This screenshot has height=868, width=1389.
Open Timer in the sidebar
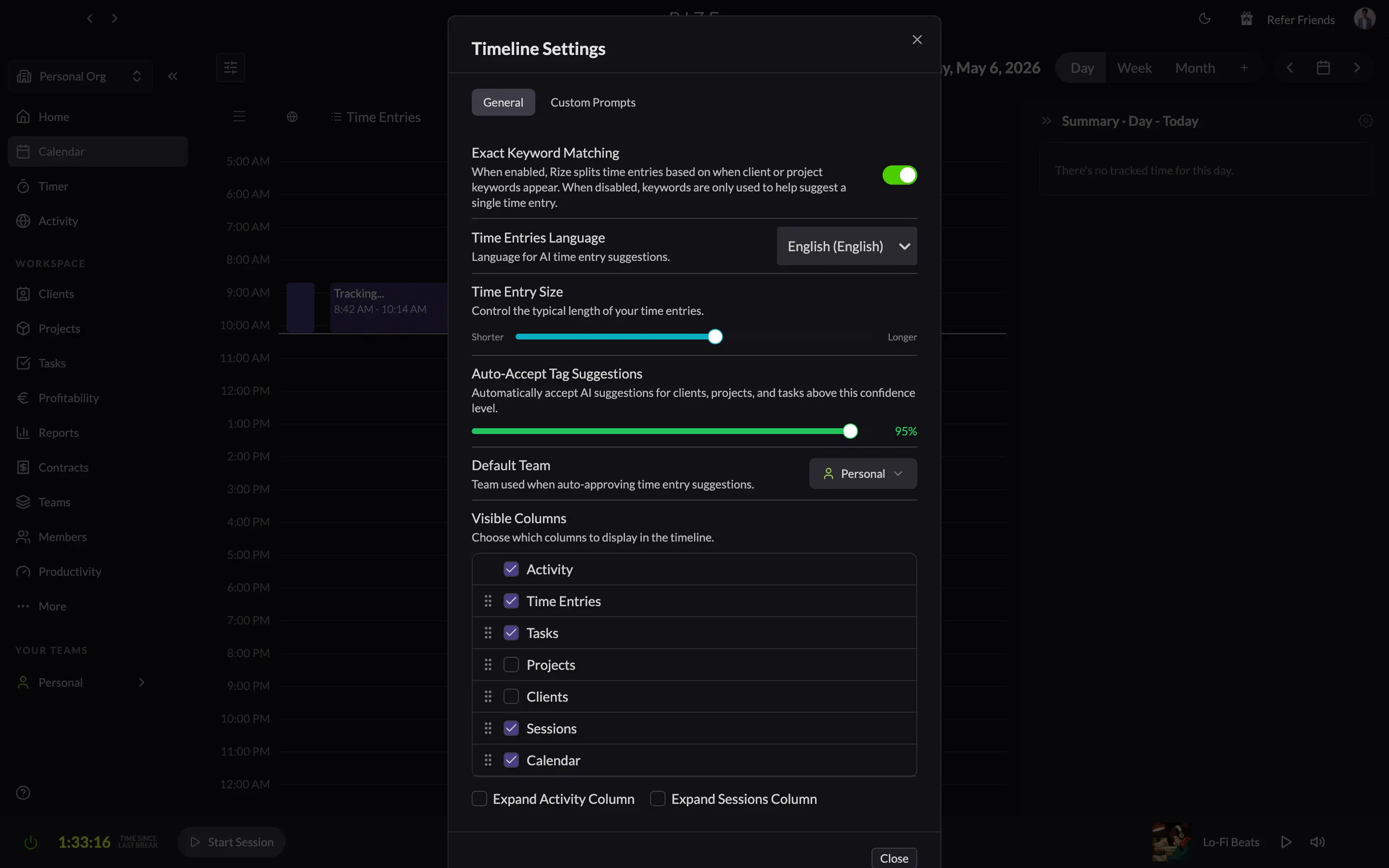click(x=97, y=186)
